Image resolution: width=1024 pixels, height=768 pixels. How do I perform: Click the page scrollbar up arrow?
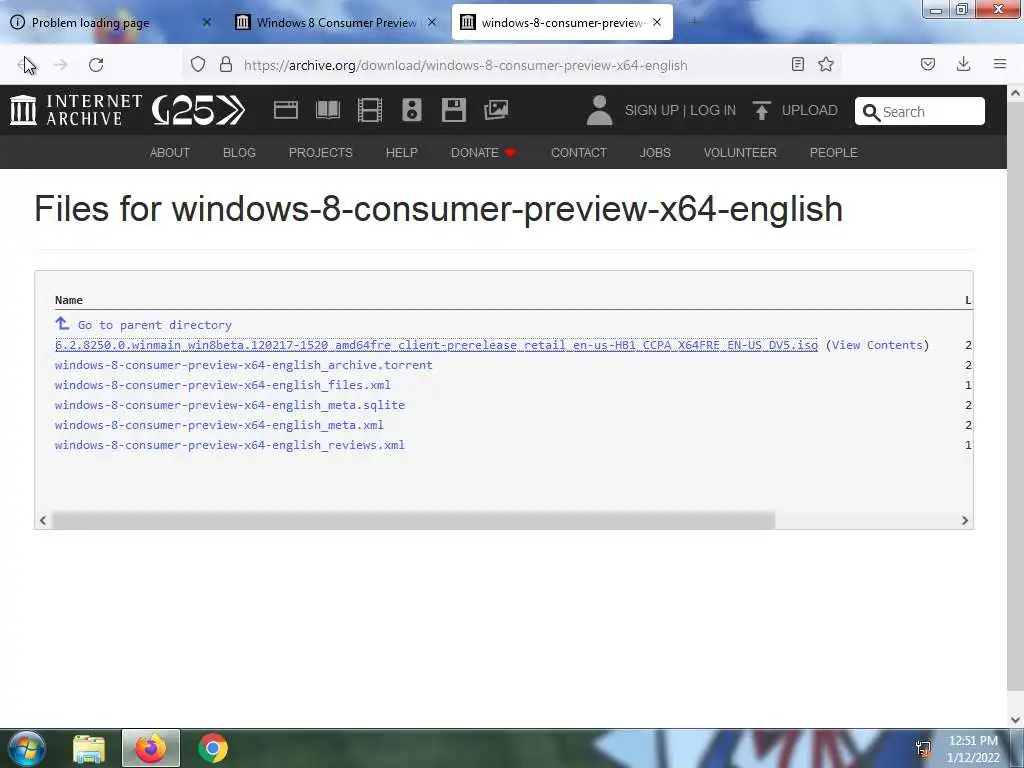pyautogui.click(x=1016, y=93)
